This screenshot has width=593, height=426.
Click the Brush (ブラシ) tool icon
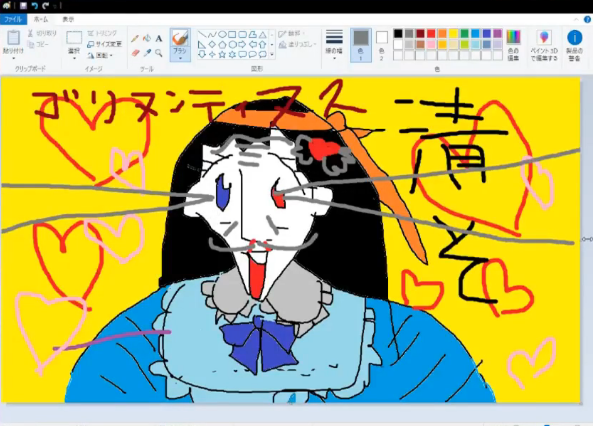coord(180,38)
